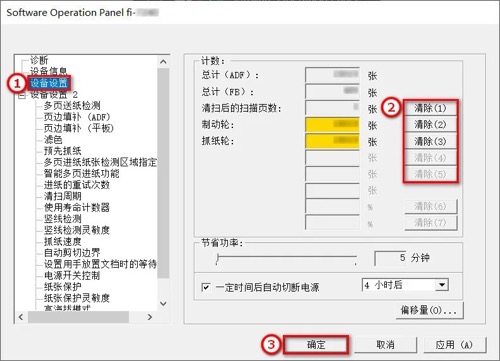Click the greyed 清除(5) button
Image resolution: width=500 pixels, height=361 pixels.
pyautogui.click(x=430, y=174)
